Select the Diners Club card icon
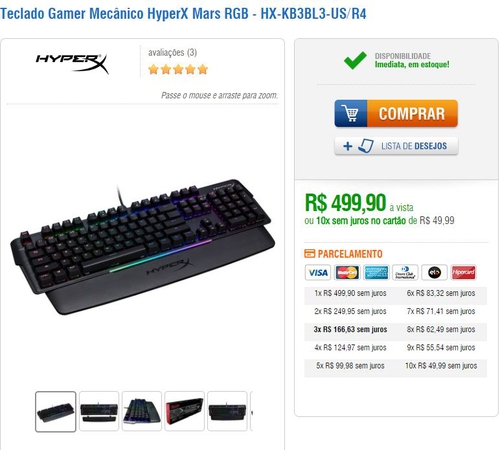 pos(405,273)
